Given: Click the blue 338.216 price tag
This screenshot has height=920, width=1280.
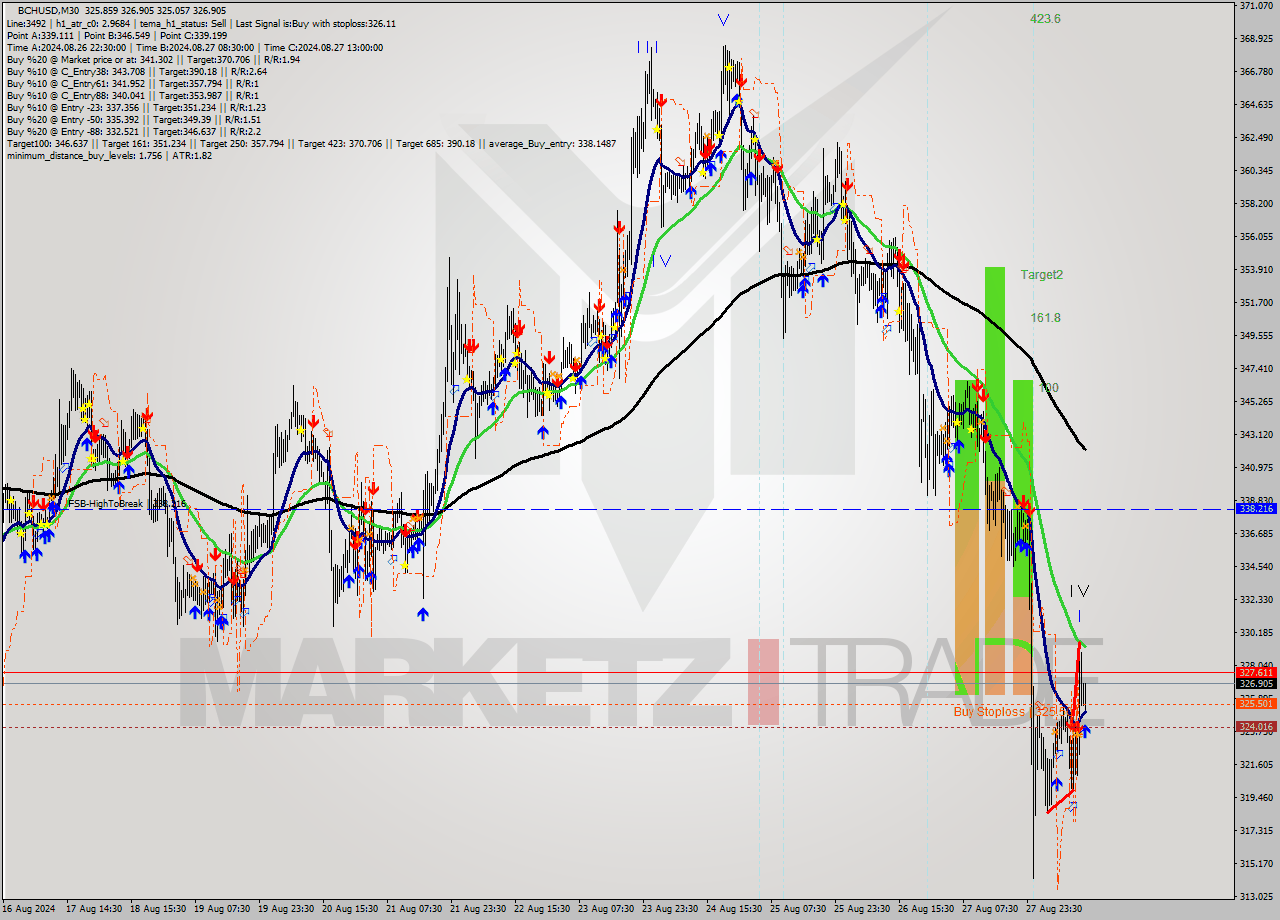Looking at the screenshot, I should point(1256,509).
